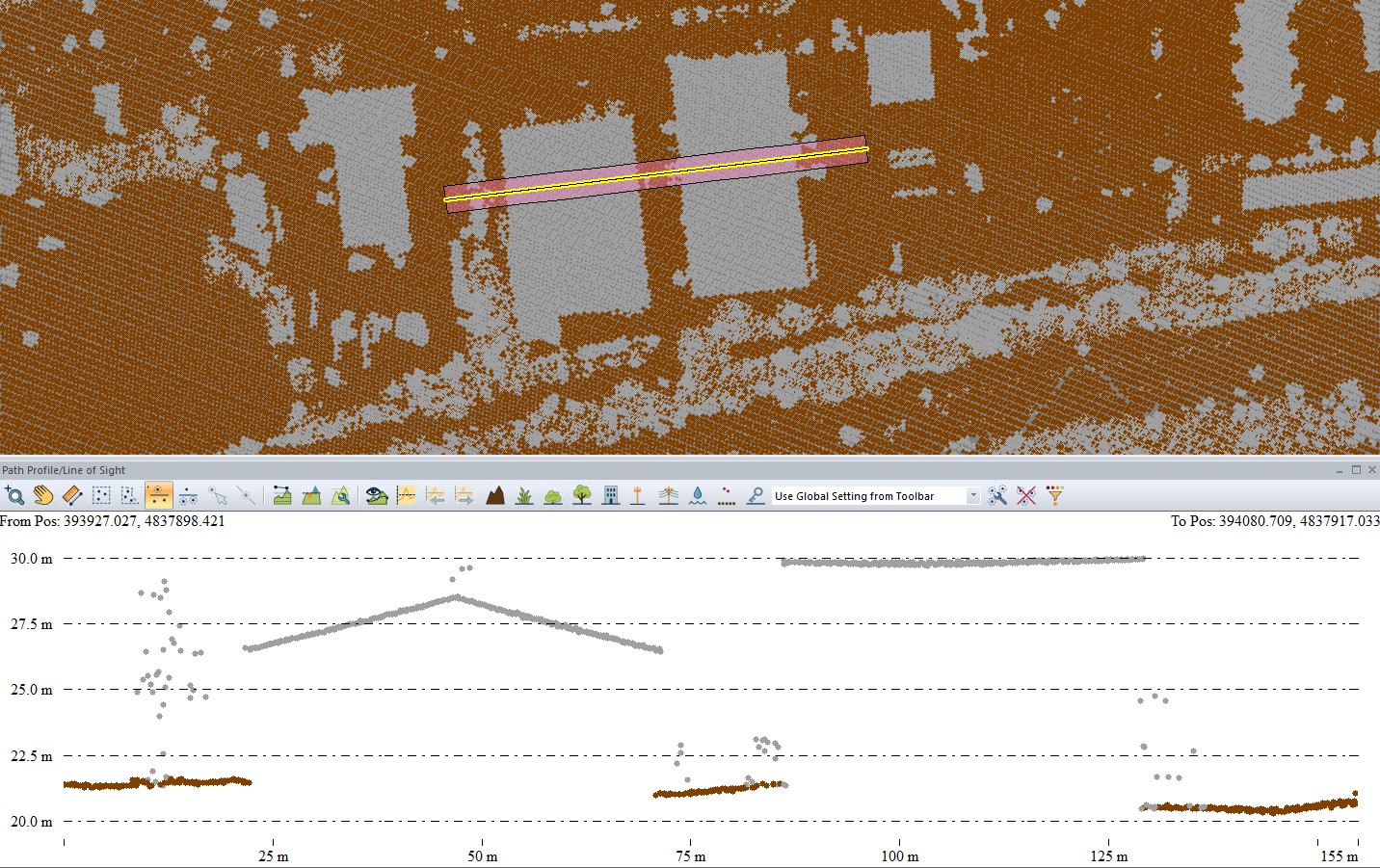The height and width of the screenshot is (868, 1380).
Task: Click the greyed left arrow profile icon
Action: [436, 495]
